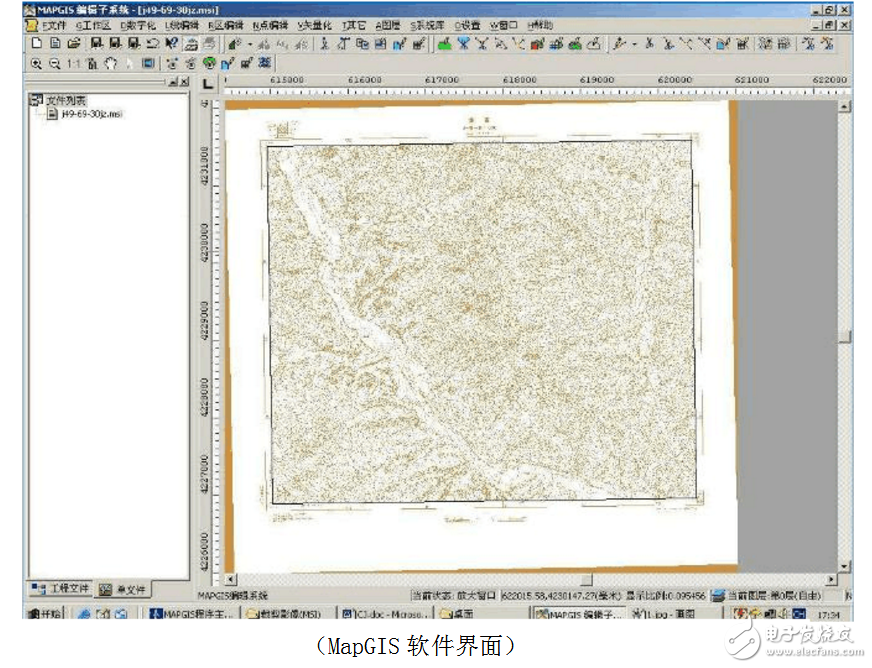Click the context help pointer icon

(x=171, y=43)
